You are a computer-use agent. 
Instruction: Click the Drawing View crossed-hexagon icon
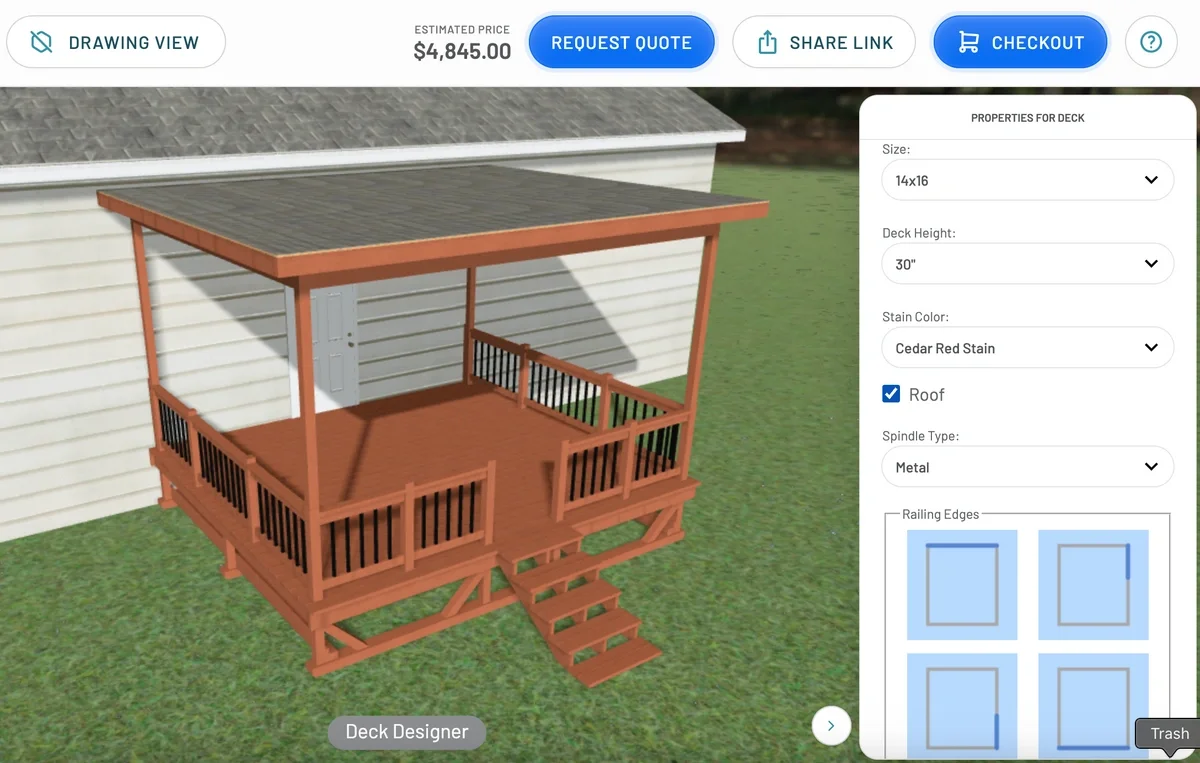[x=41, y=42]
